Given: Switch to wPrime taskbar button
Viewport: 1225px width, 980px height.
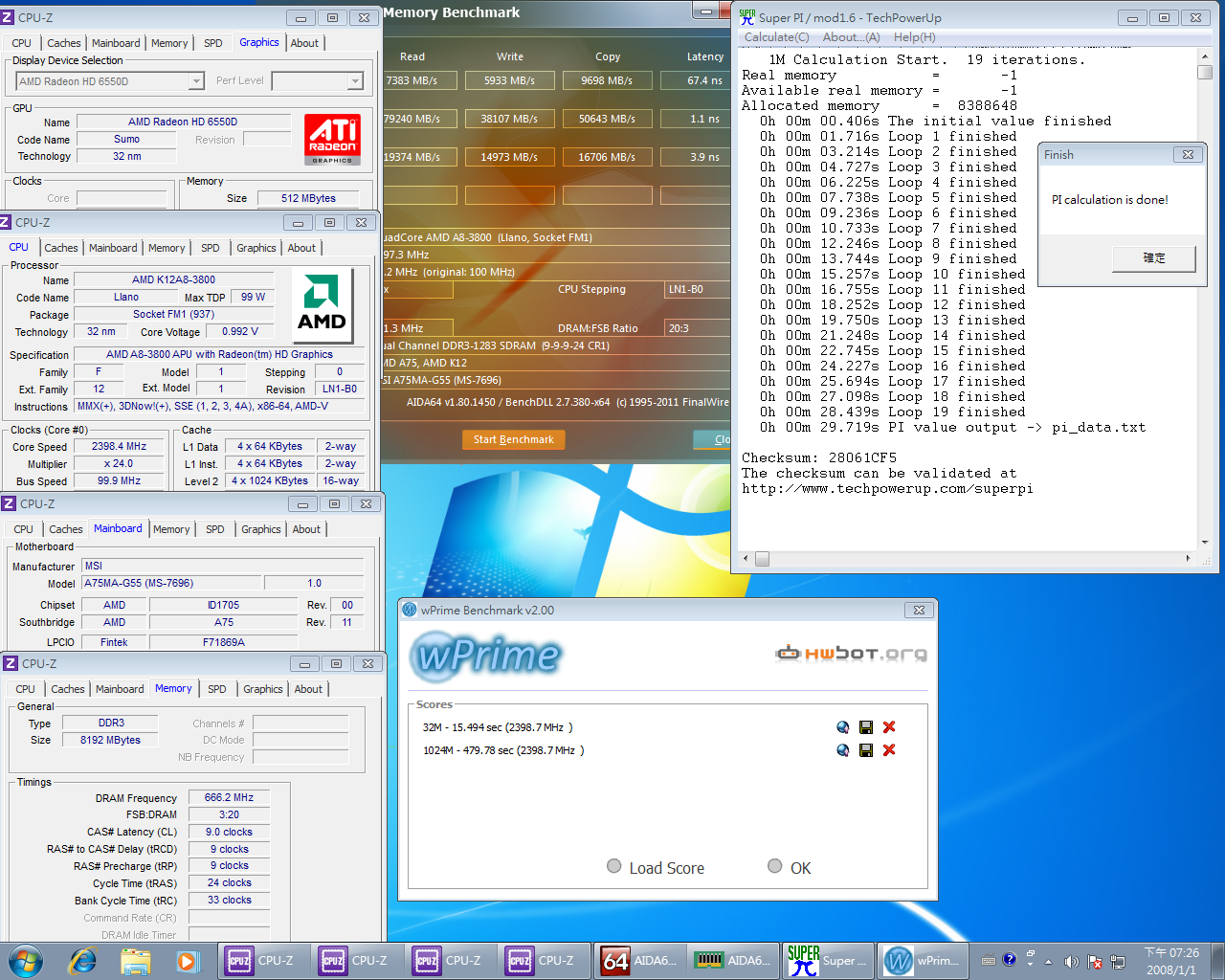Looking at the screenshot, I should [921, 960].
